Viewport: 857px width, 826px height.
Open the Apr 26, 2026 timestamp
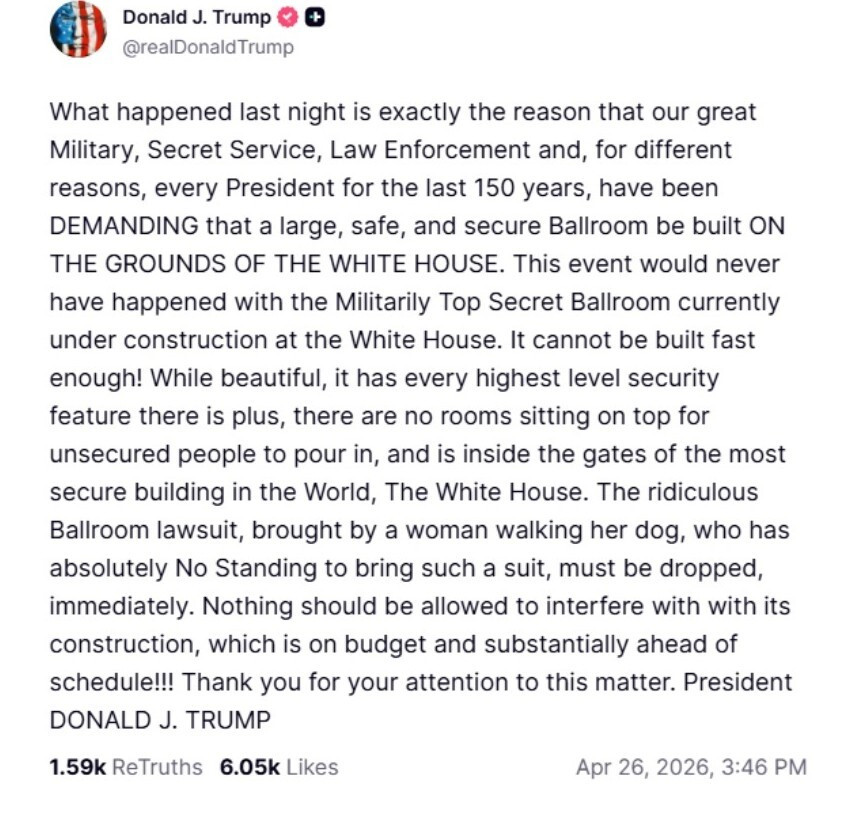pos(691,768)
